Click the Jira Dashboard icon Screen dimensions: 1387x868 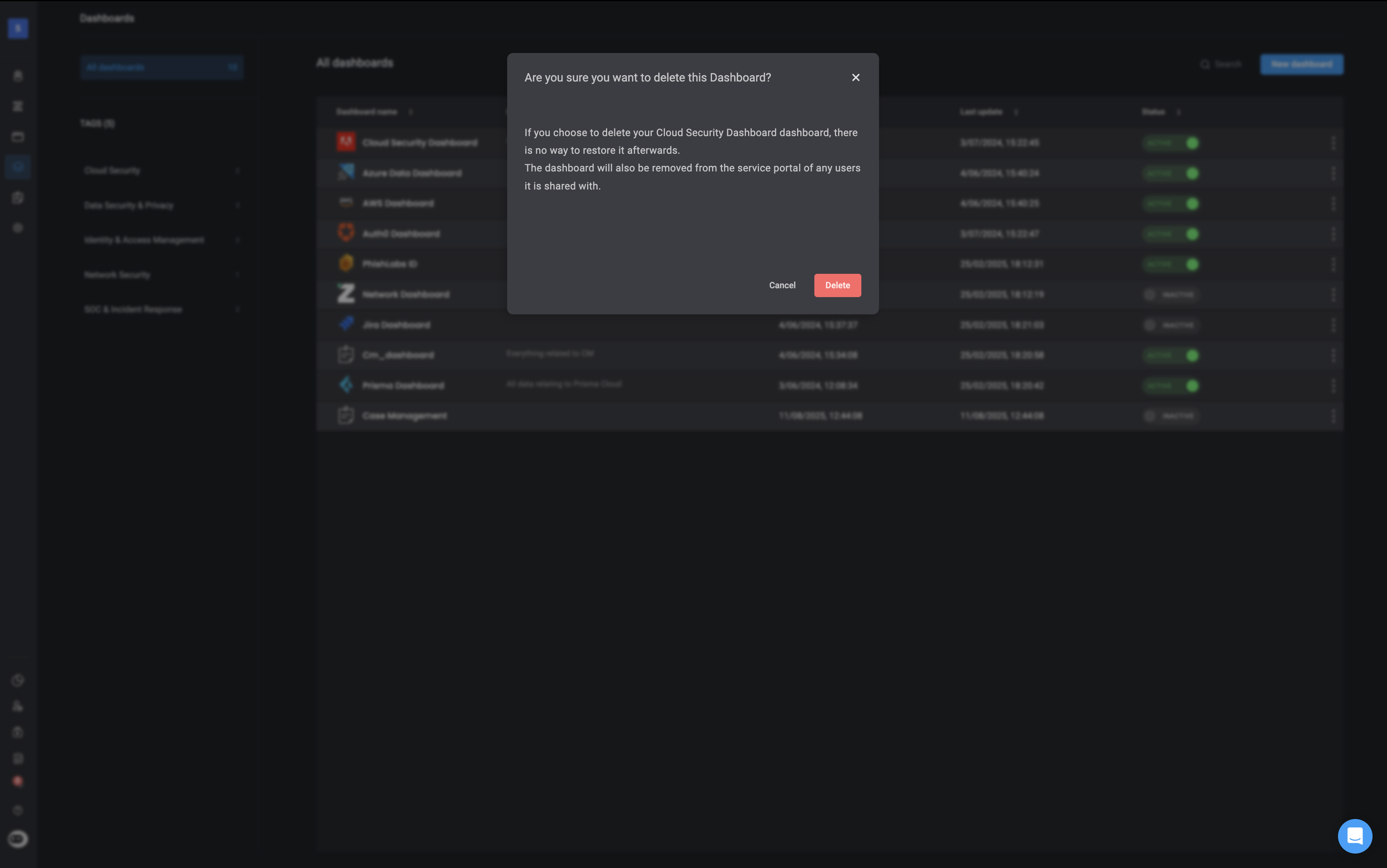(346, 324)
